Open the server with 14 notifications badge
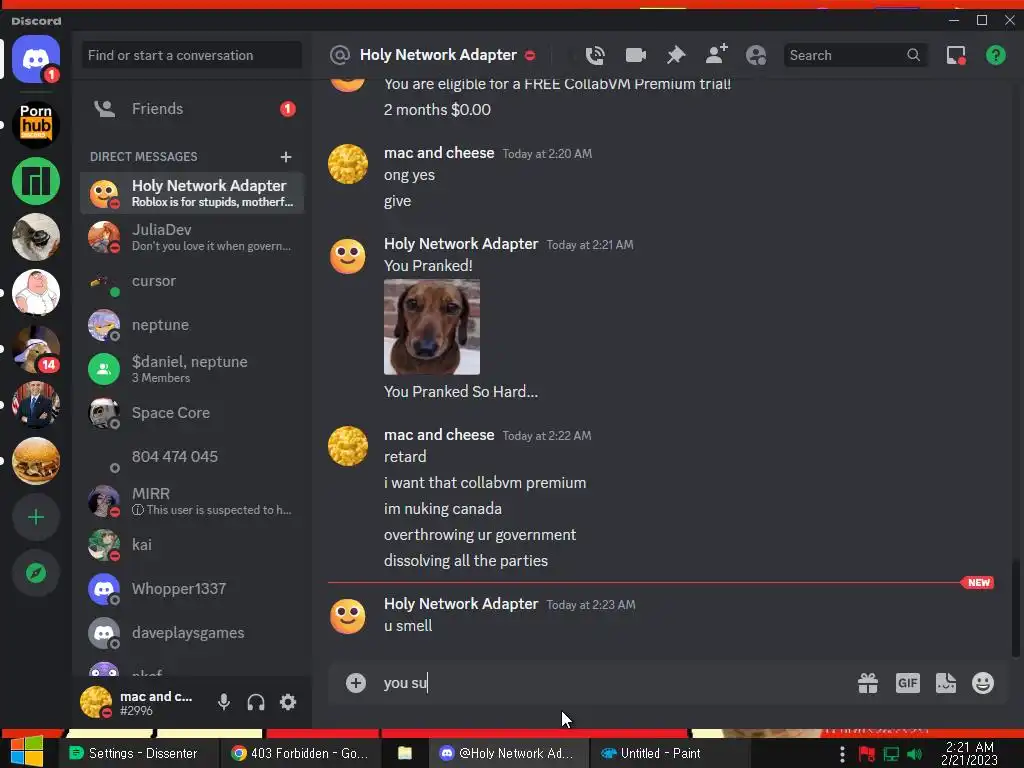 click(x=36, y=349)
